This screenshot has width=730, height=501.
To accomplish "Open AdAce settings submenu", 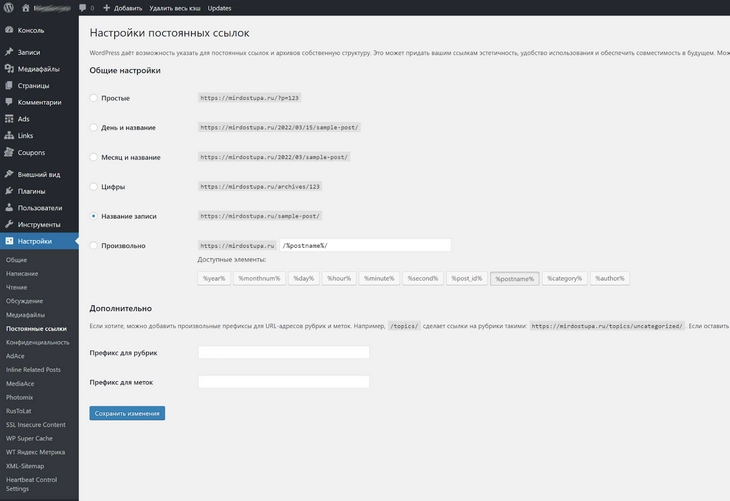I will pos(15,356).
